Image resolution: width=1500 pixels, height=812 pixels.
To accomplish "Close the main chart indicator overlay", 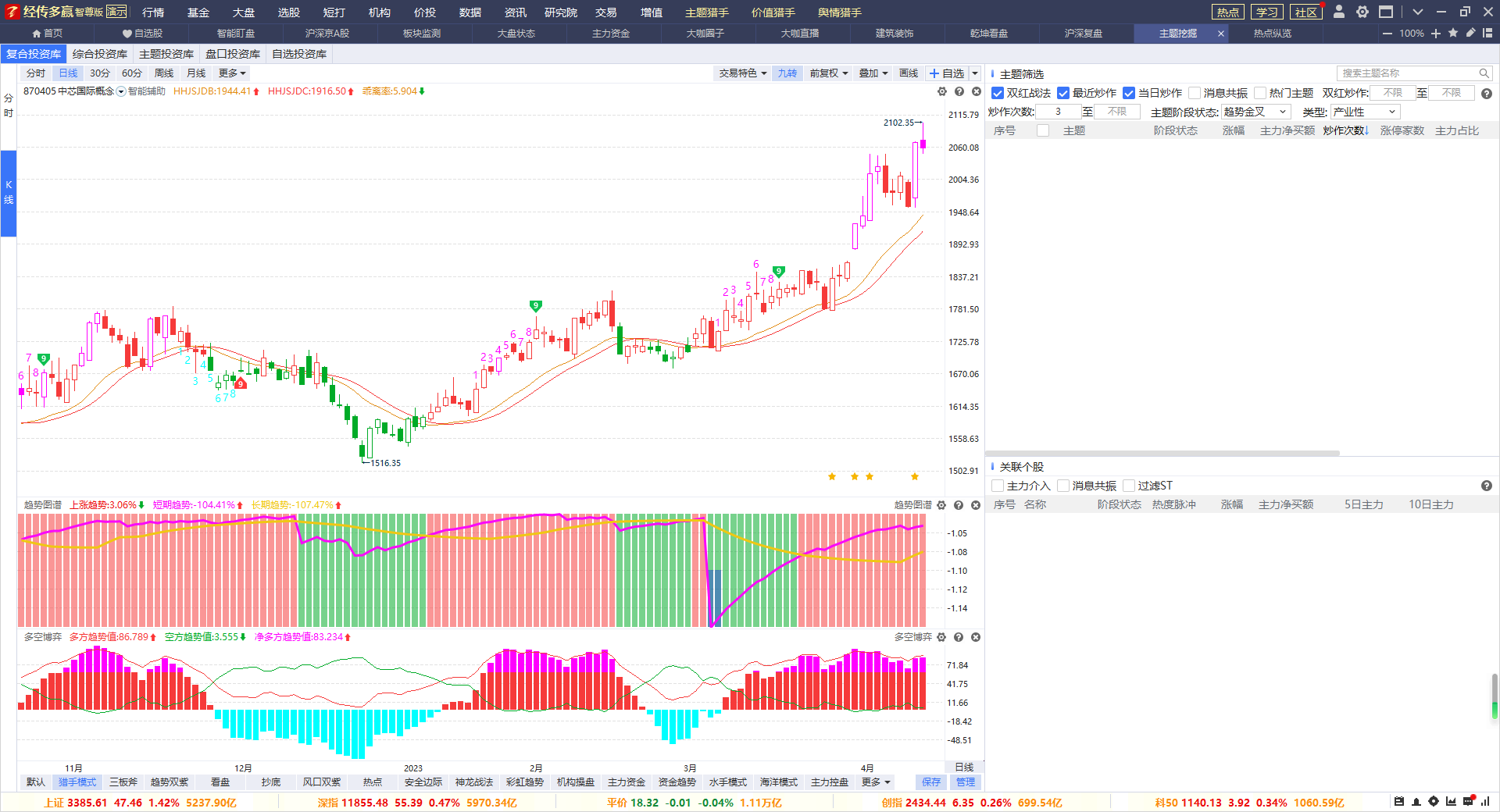I will tap(976, 91).
